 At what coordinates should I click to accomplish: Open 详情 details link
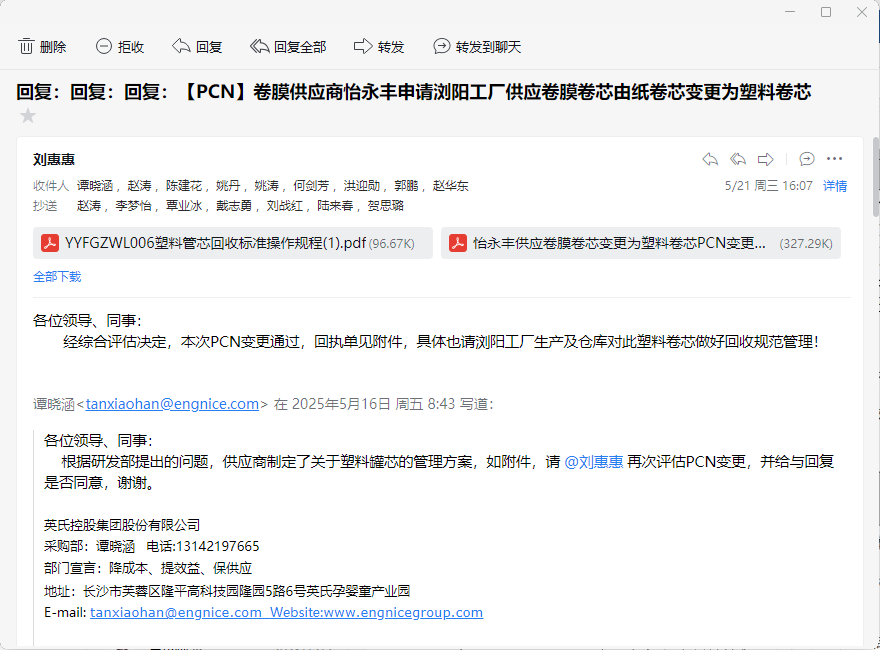coord(835,186)
